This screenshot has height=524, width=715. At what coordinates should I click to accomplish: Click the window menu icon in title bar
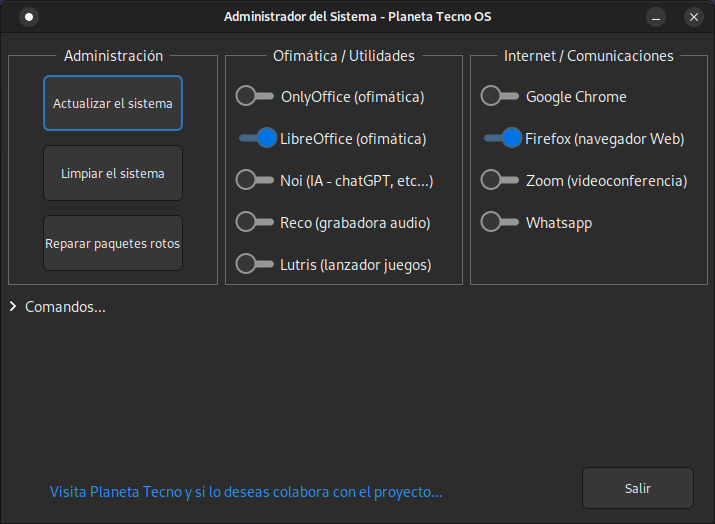(x=29, y=16)
